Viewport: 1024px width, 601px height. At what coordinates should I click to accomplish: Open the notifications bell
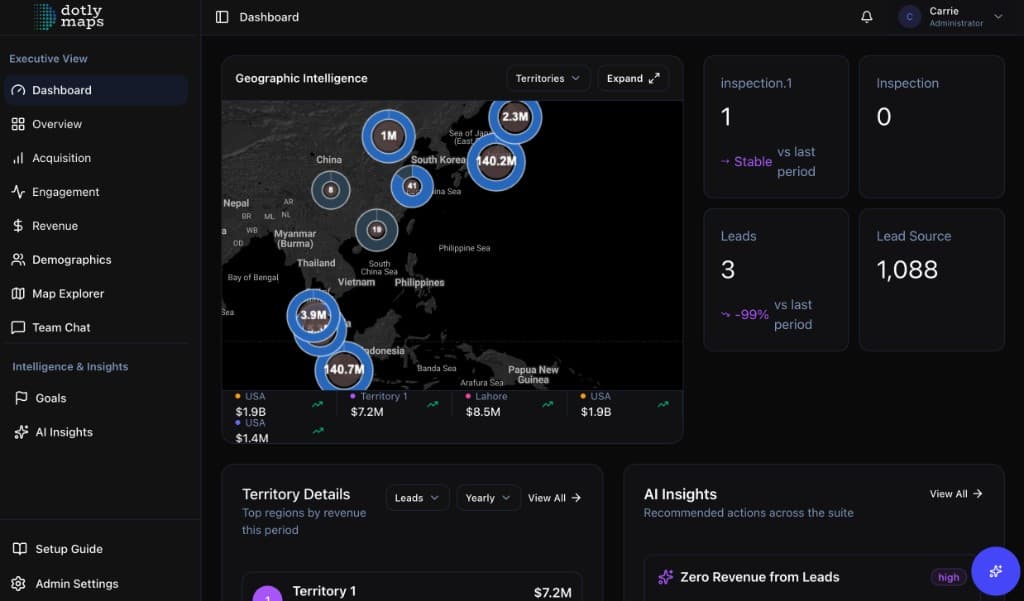(x=867, y=17)
